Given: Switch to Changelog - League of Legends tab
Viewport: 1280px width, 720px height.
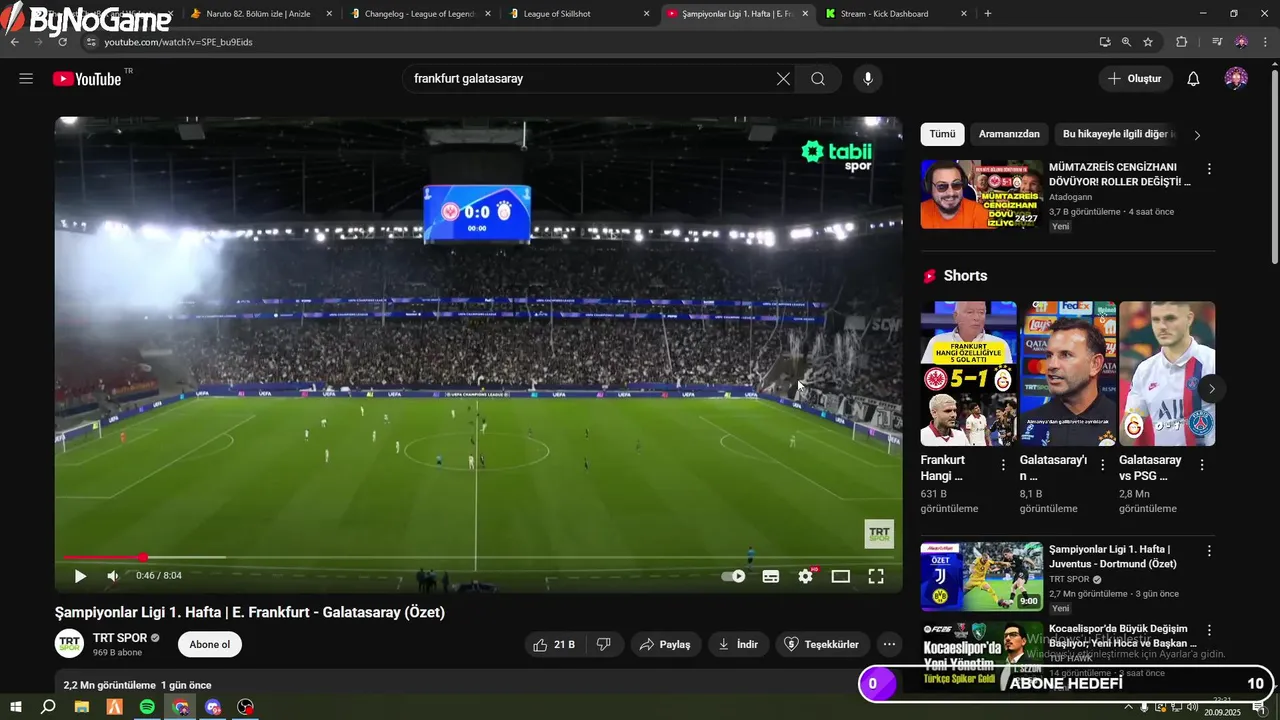Looking at the screenshot, I should (420, 14).
